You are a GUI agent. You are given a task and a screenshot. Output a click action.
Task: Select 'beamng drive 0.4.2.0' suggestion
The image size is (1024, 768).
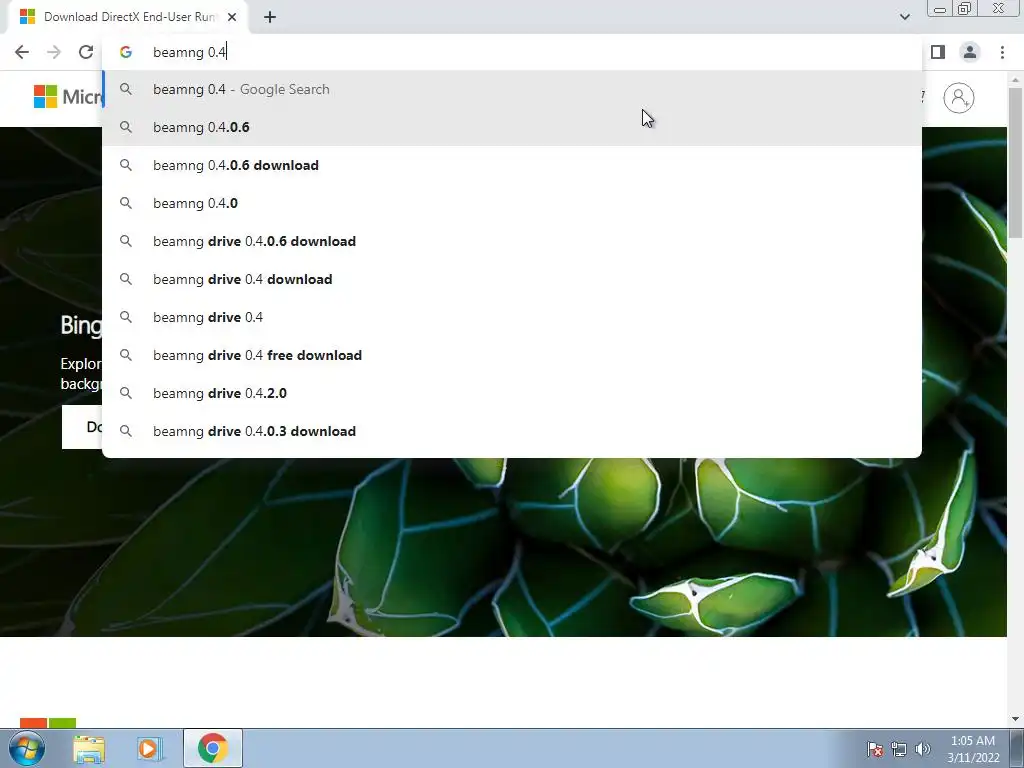click(x=512, y=393)
